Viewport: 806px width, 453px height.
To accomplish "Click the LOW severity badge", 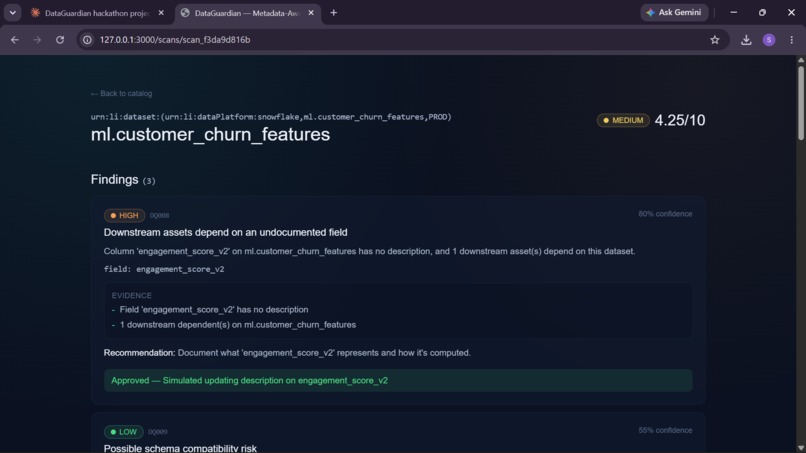I will click(123, 432).
